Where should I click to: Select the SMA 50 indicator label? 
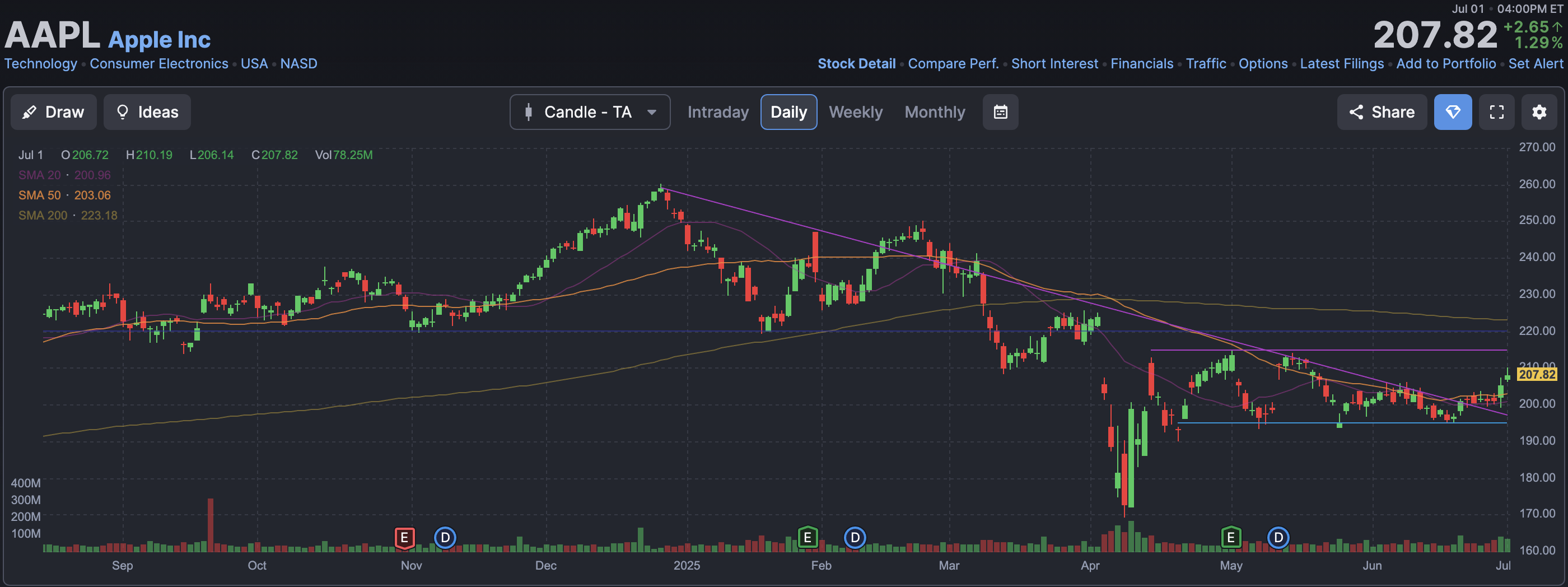tap(40, 195)
